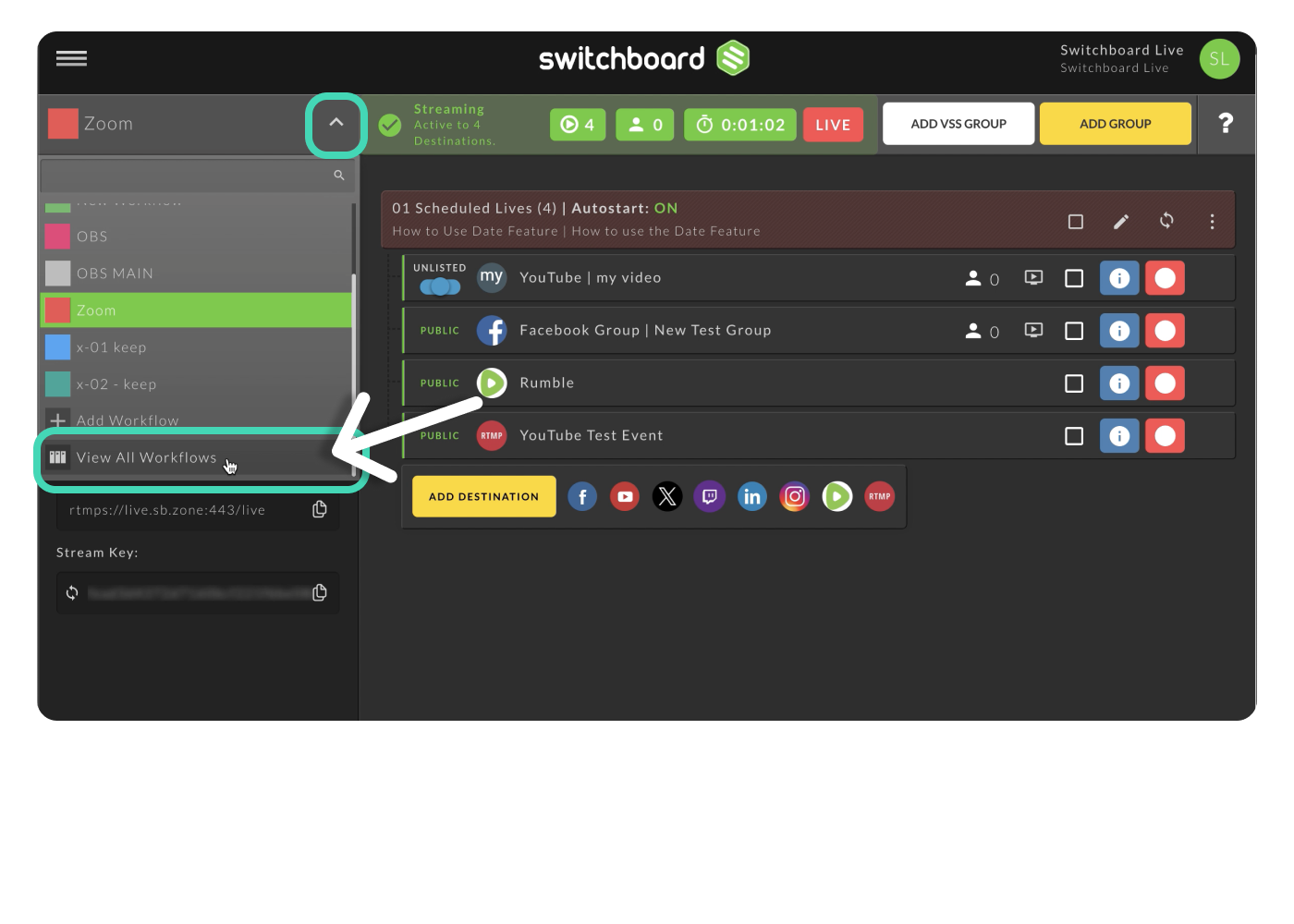Collapse the workflow dropdown chevron
Viewport: 1294px width, 924px height.
coord(336,123)
